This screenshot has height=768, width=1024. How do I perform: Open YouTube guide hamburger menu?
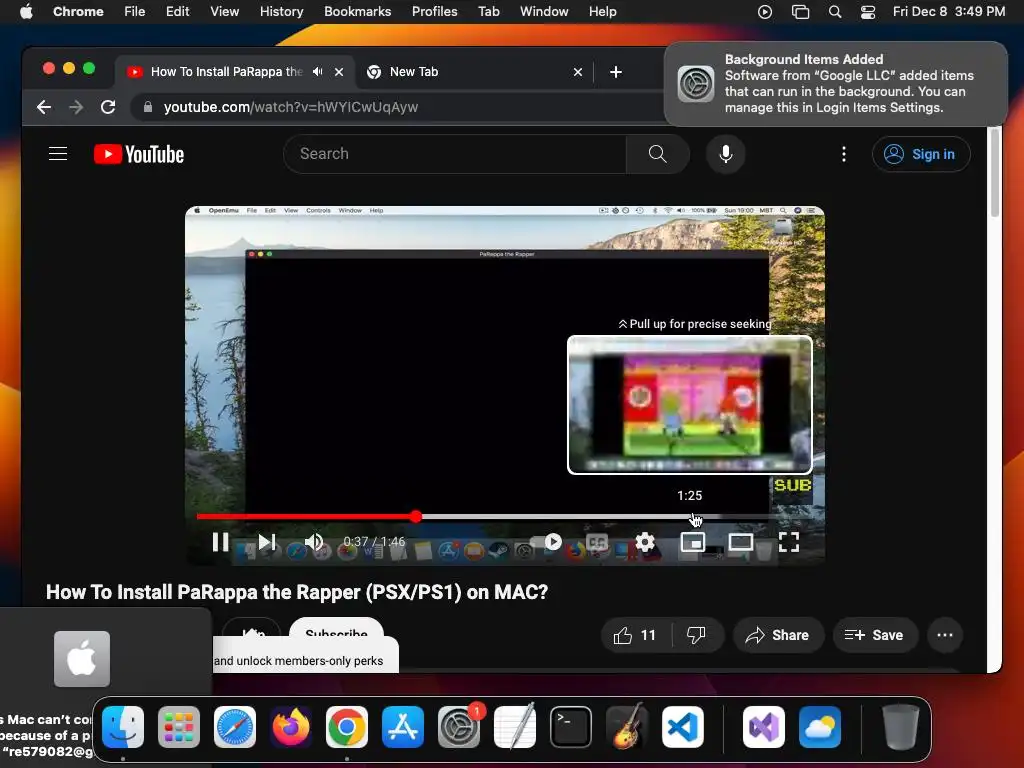pos(58,153)
